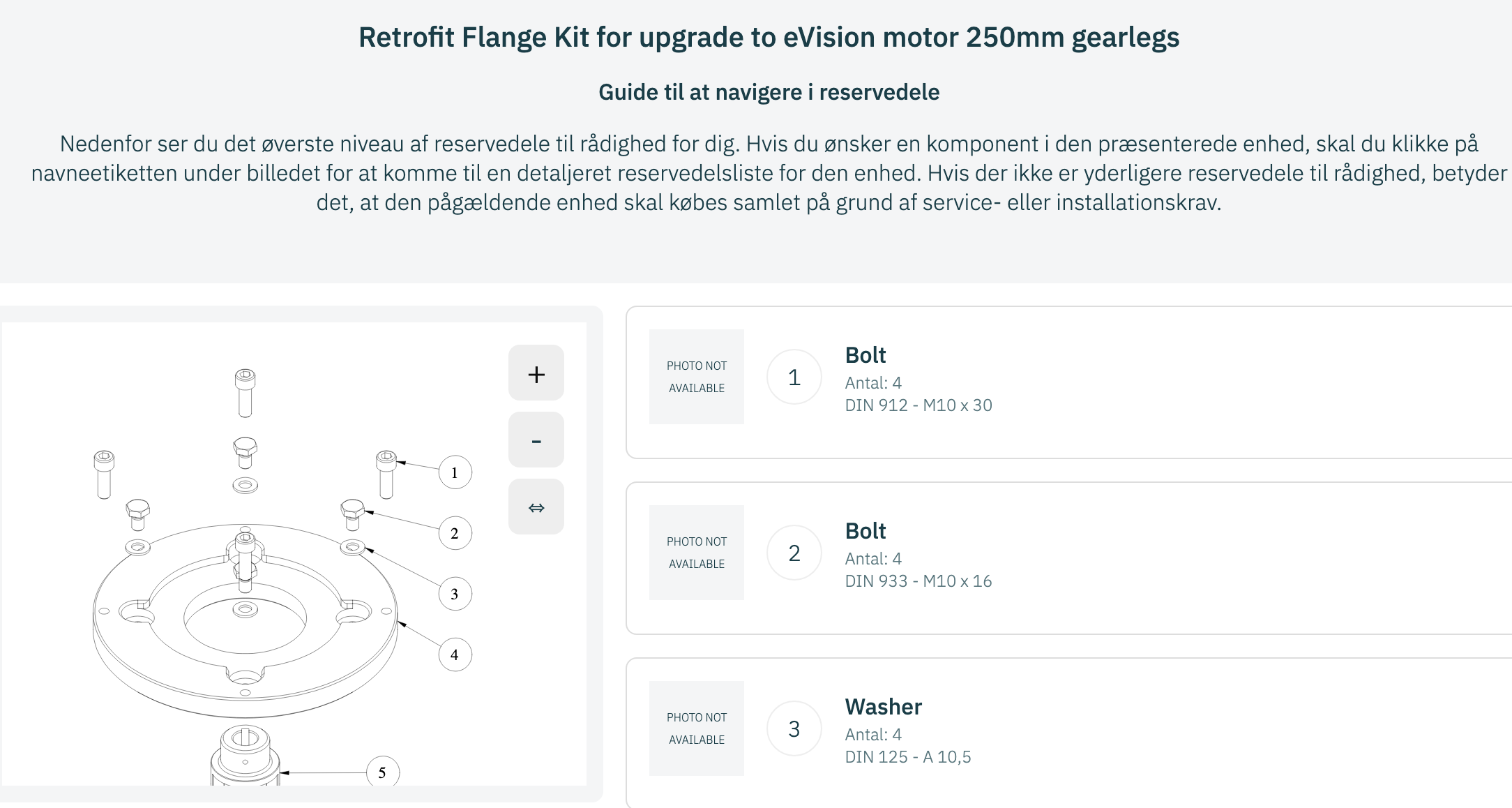Click callout 3 pointing to washer
1512x808 pixels.
(x=455, y=594)
